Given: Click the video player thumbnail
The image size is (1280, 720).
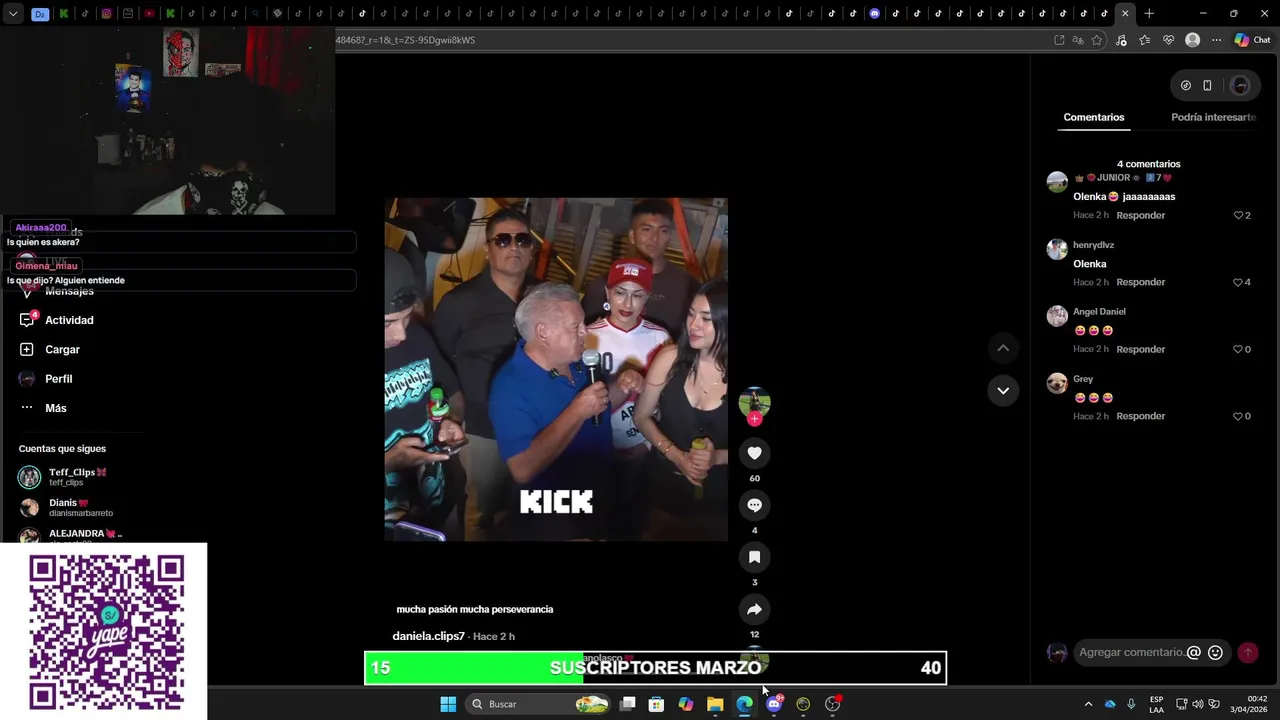Looking at the screenshot, I should 556,370.
